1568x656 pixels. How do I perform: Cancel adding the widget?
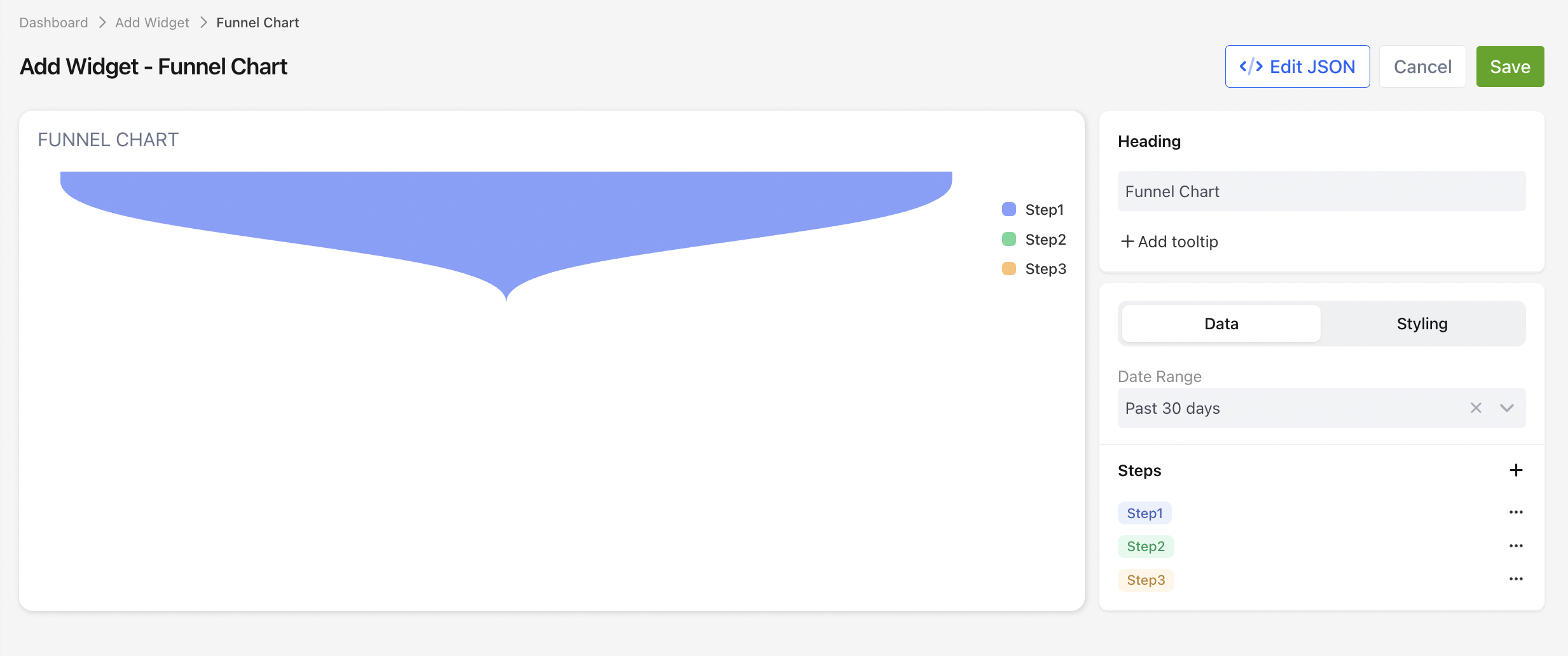click(1422, 67)
